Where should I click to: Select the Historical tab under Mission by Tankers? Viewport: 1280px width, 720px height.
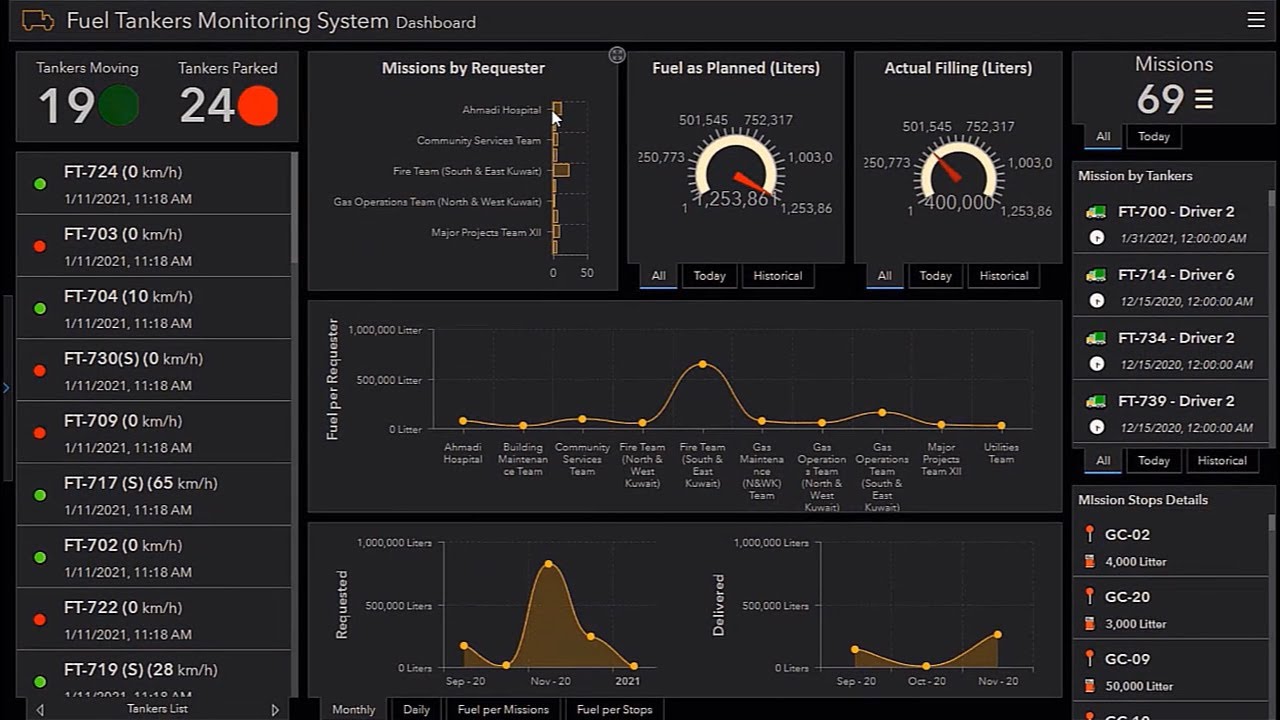(1222, 461)
